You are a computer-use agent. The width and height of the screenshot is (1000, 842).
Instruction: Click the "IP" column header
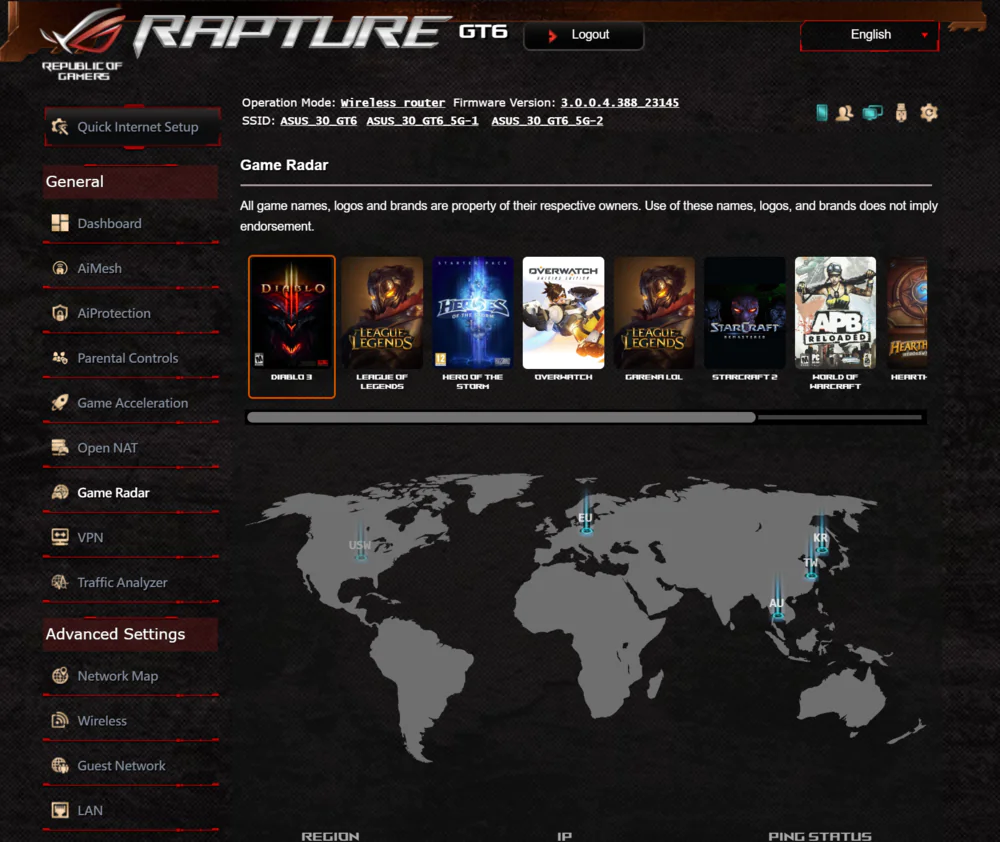(x=564, y=836)
